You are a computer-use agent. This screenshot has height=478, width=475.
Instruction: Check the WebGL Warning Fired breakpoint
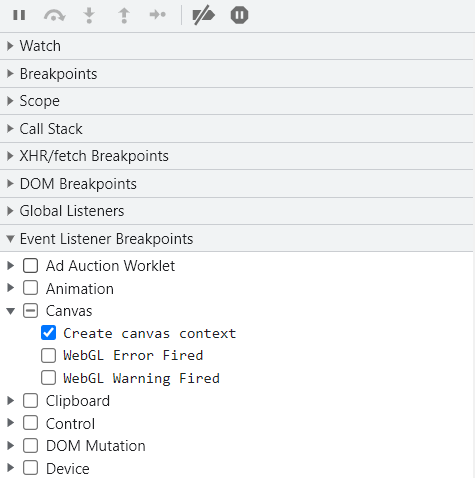click(49, 378)
